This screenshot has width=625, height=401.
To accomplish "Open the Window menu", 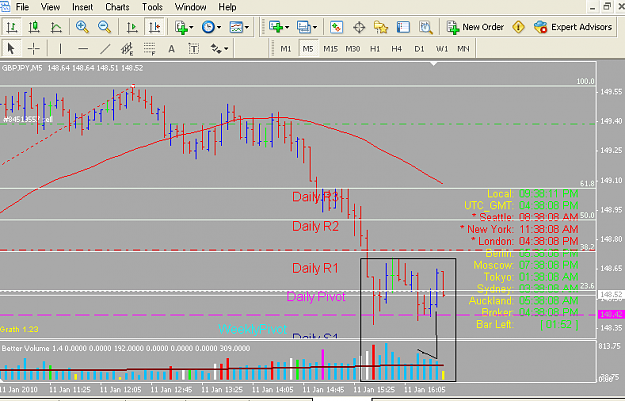I will (x=191, y=7).
